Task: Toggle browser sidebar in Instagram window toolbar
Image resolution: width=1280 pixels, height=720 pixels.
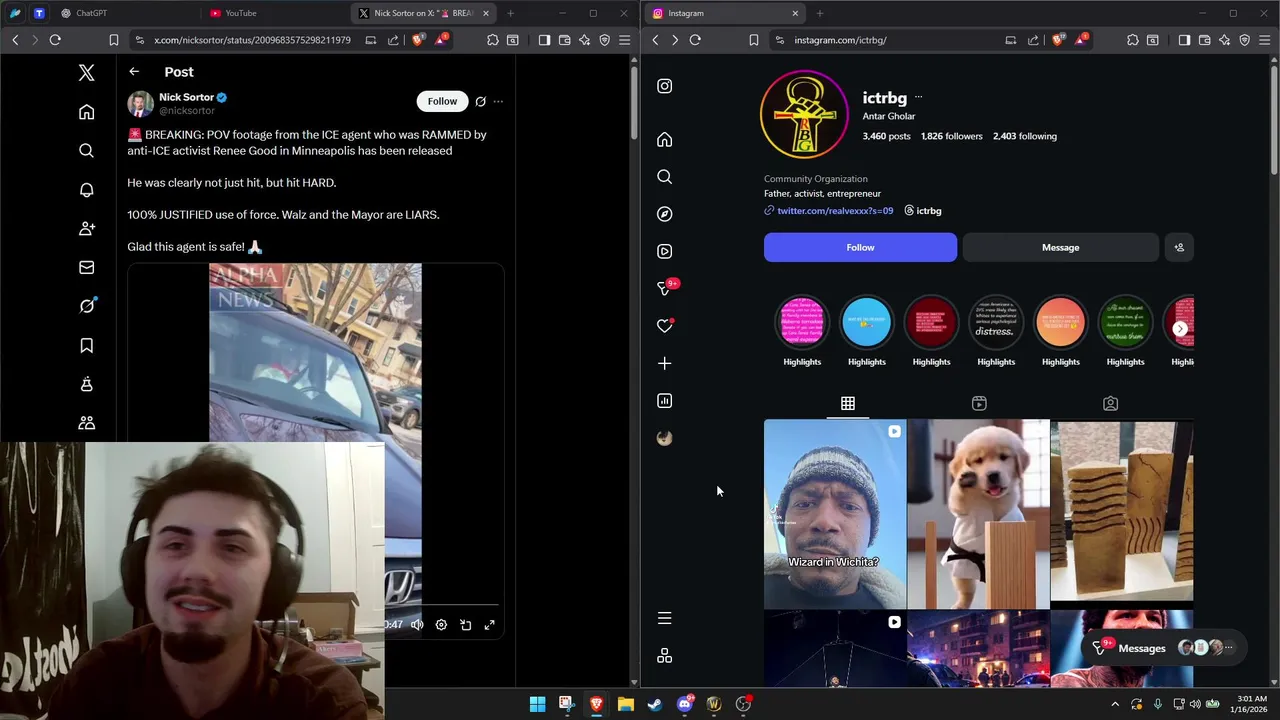Action: pos(1184,40)
